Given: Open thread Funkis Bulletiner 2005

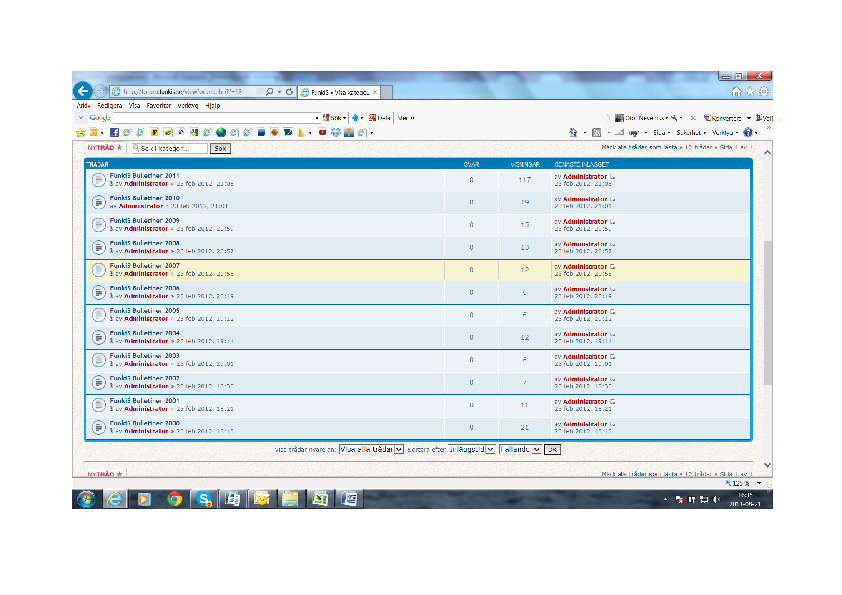Looking at the screenshot, I should tap(144, 311).
